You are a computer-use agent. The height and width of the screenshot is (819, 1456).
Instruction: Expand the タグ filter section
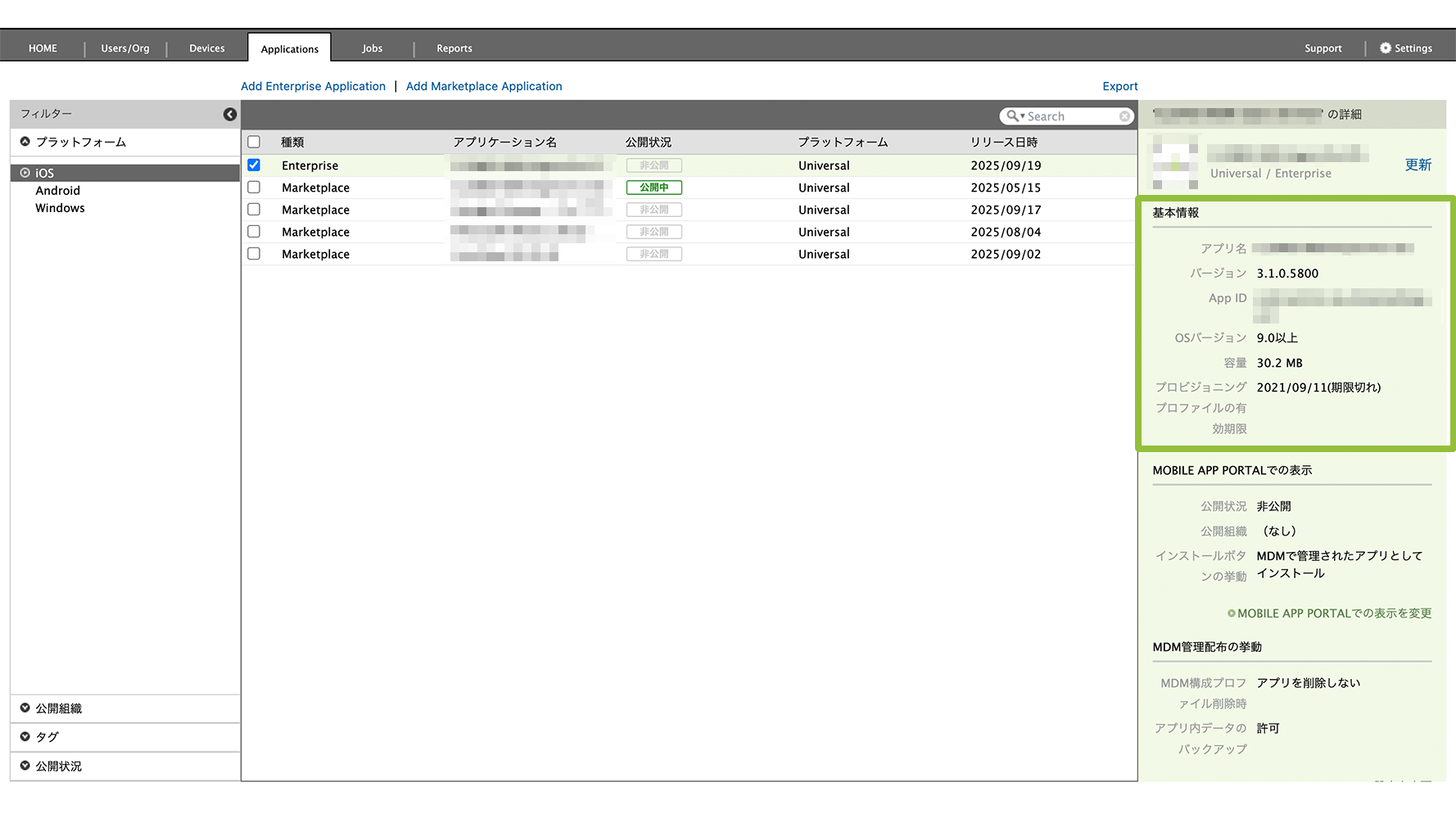coord(25,737)
